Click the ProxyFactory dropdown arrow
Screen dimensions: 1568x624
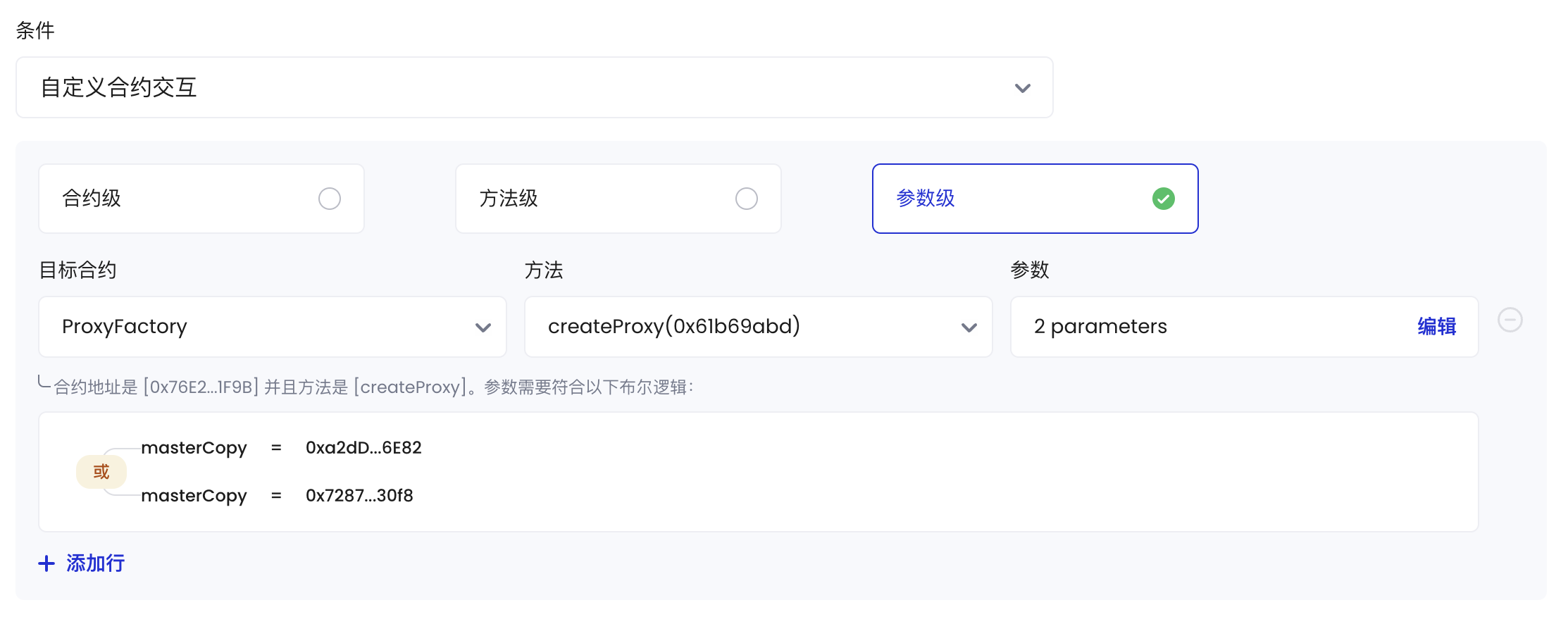(x=483, y=327)
